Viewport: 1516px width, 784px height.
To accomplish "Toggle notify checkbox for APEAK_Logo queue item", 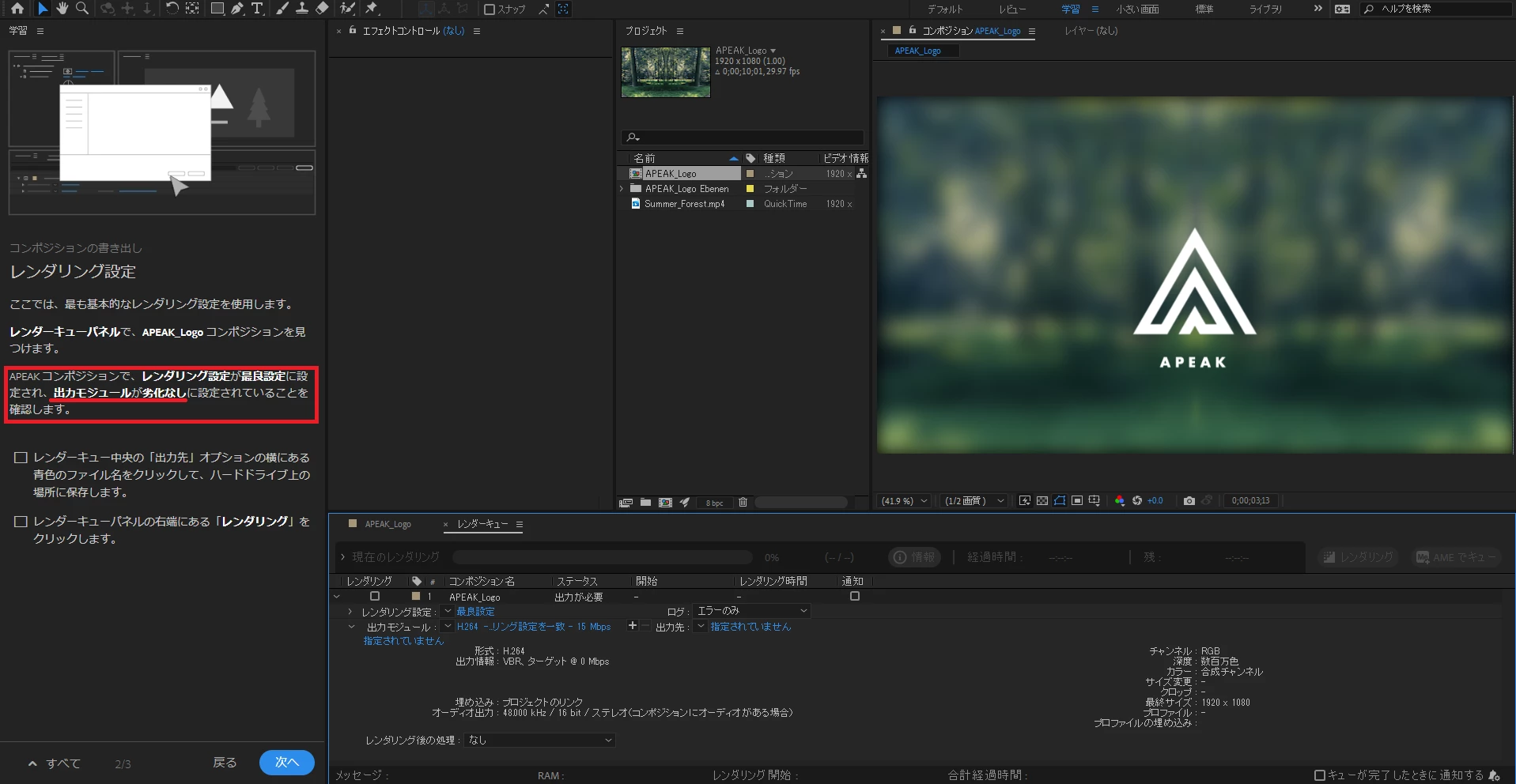I will coord(855,596).
